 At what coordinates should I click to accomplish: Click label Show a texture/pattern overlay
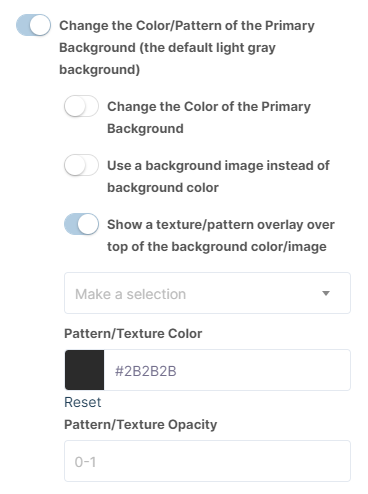click(x=221, y=235)
